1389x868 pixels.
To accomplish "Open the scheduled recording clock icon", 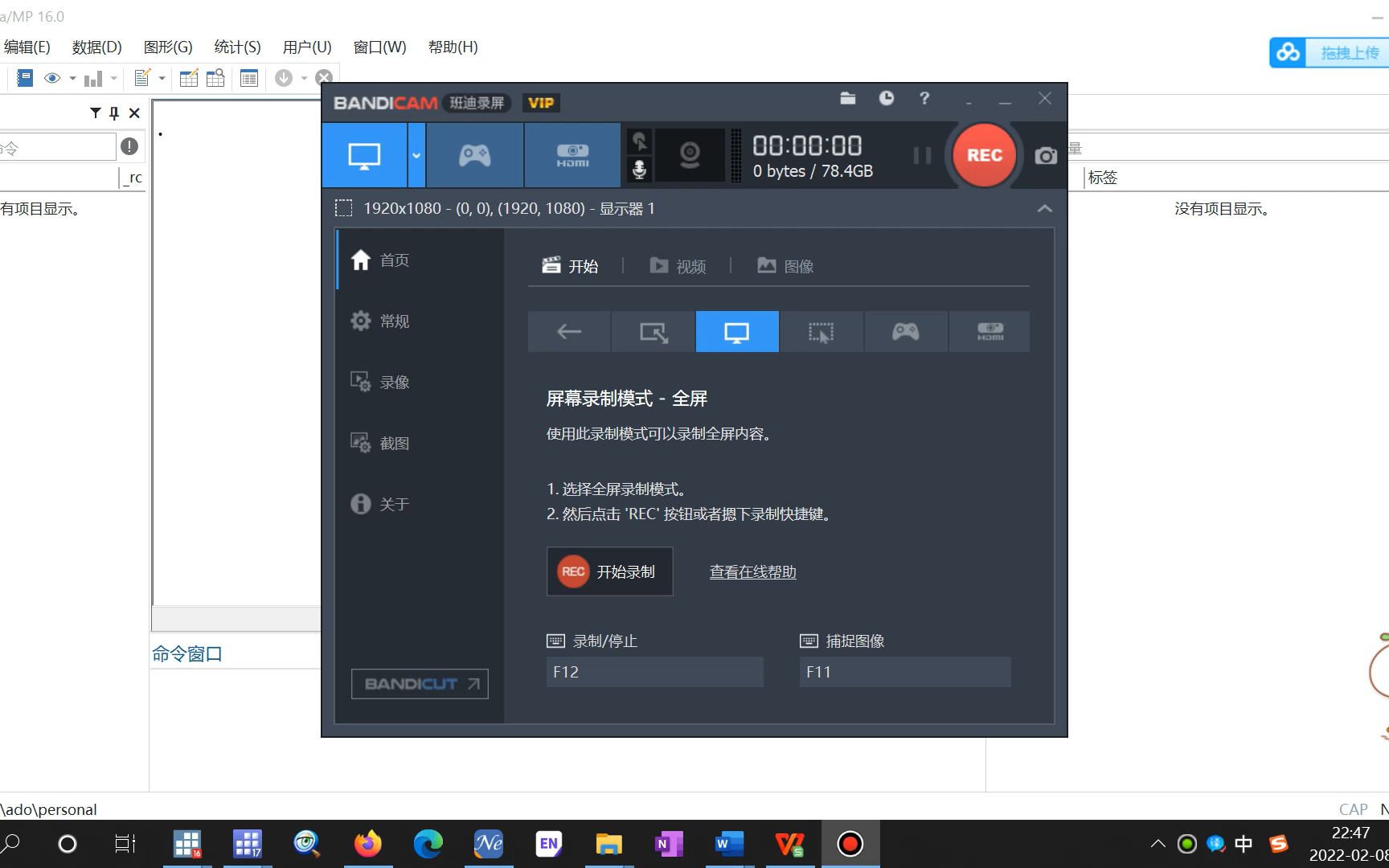I will pos(886,98).
